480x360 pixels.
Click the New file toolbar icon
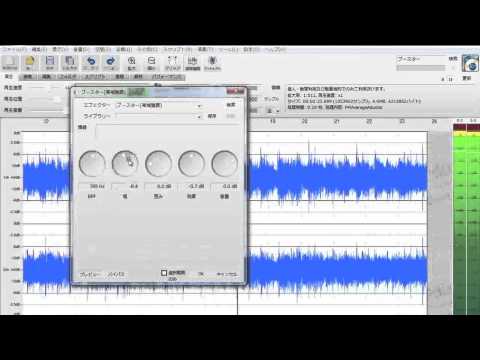(x=10, y=62)
